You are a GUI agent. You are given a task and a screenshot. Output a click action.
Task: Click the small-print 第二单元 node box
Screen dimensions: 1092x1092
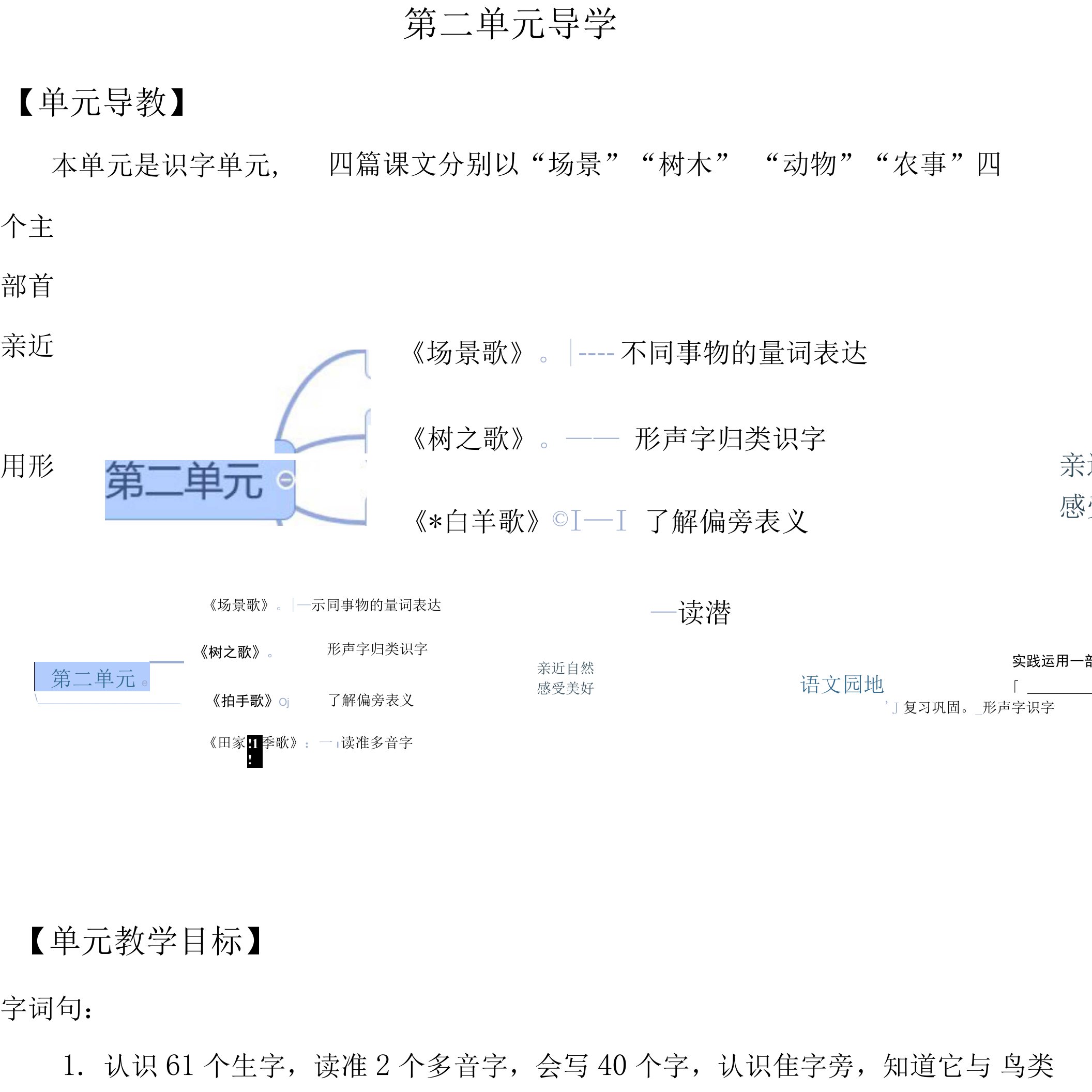(92, 677)
